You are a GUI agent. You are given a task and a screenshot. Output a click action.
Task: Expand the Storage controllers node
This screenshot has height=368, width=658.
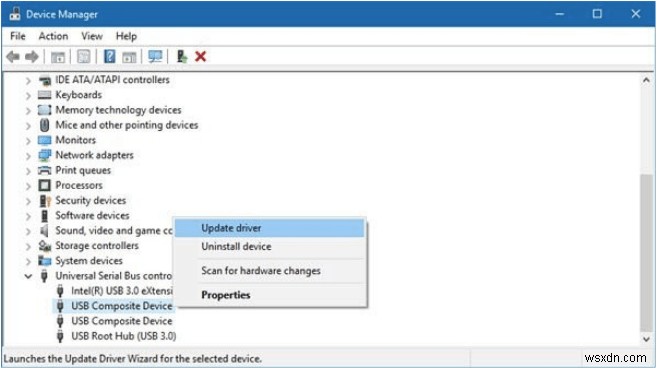point(28,246)
